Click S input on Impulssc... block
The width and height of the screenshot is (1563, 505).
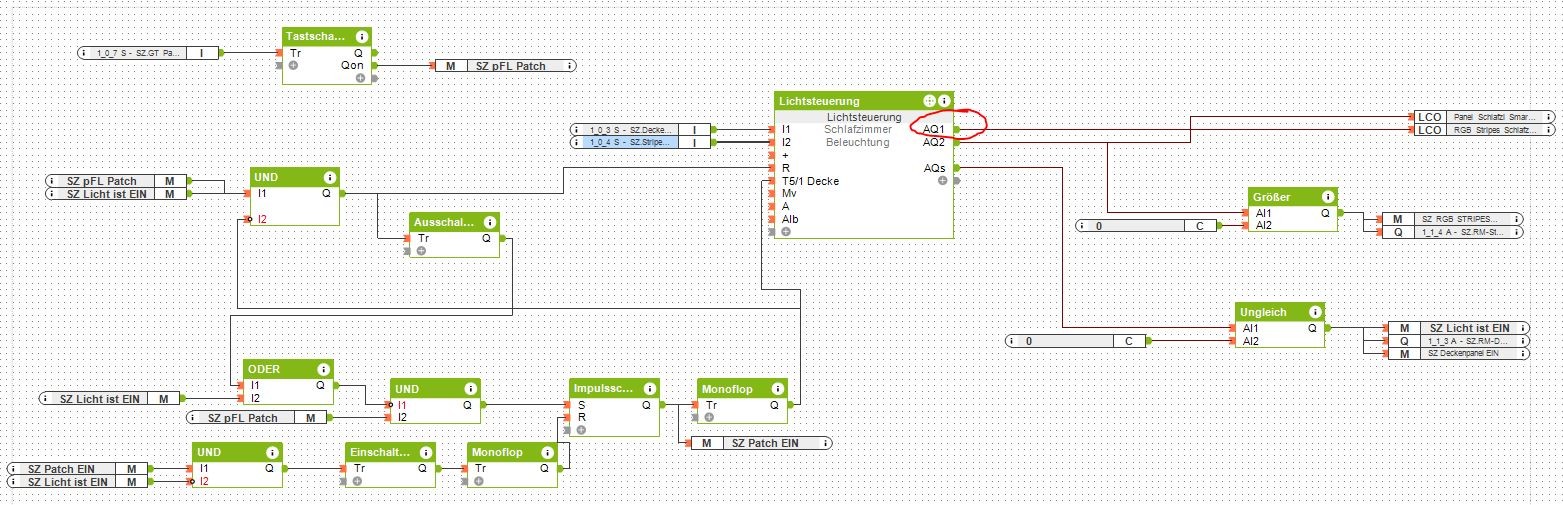[580, 405]
